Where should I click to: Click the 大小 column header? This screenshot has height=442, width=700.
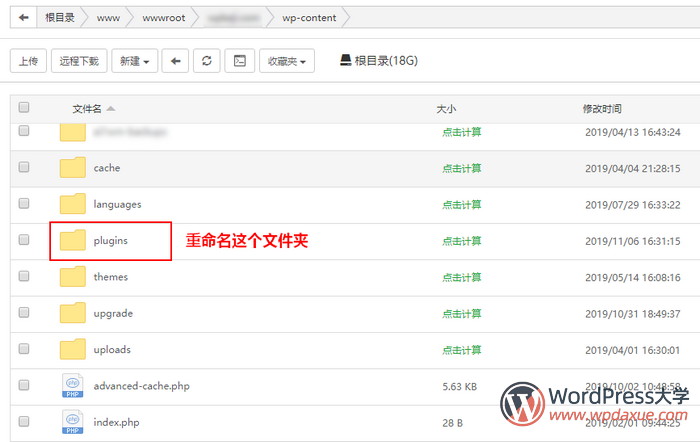coord(446,109)
